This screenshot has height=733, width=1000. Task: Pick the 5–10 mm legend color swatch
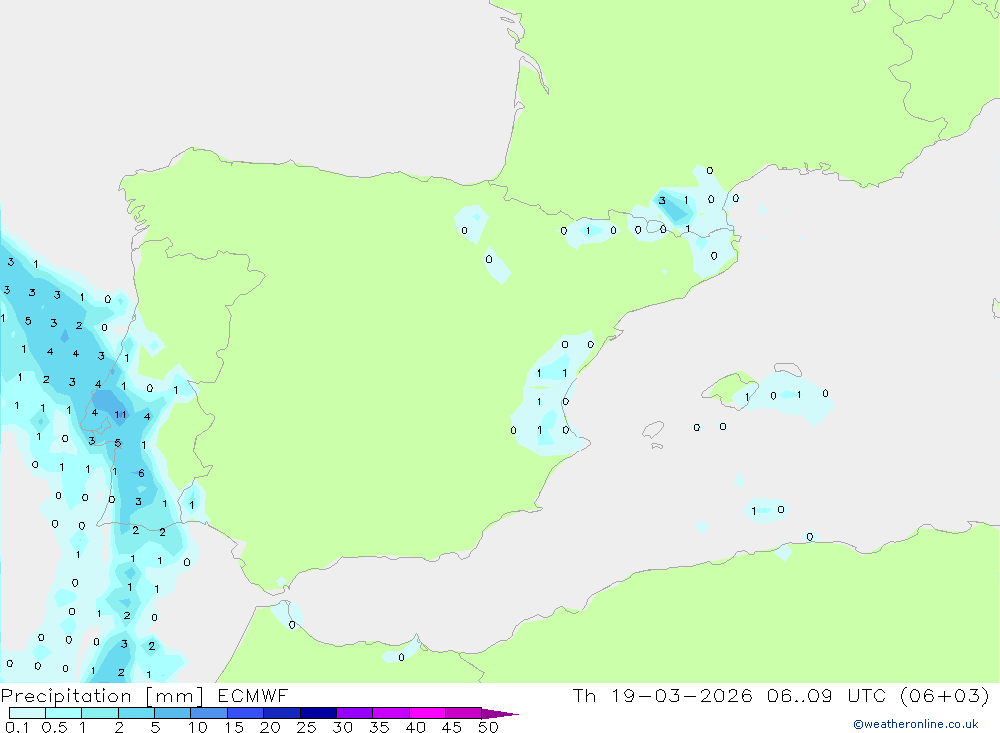coord(172,713)
